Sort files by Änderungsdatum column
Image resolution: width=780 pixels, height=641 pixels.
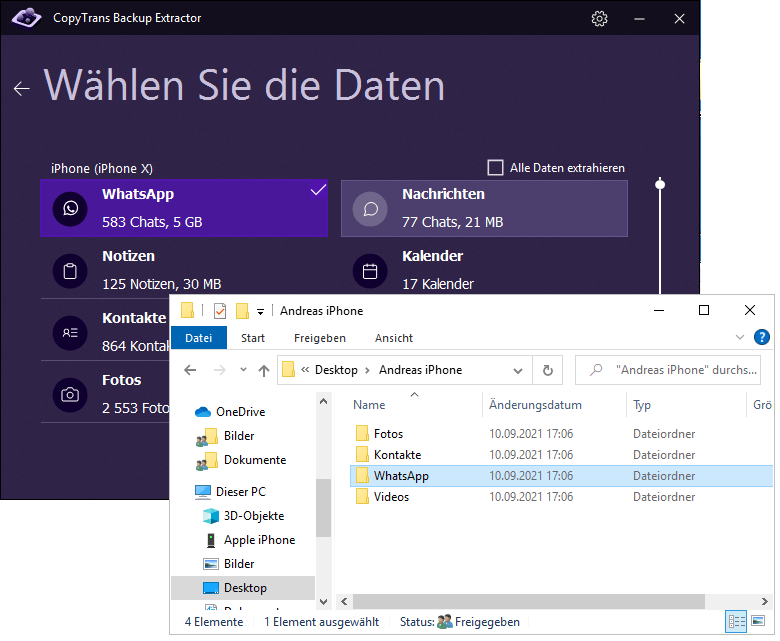pos(535,405)
